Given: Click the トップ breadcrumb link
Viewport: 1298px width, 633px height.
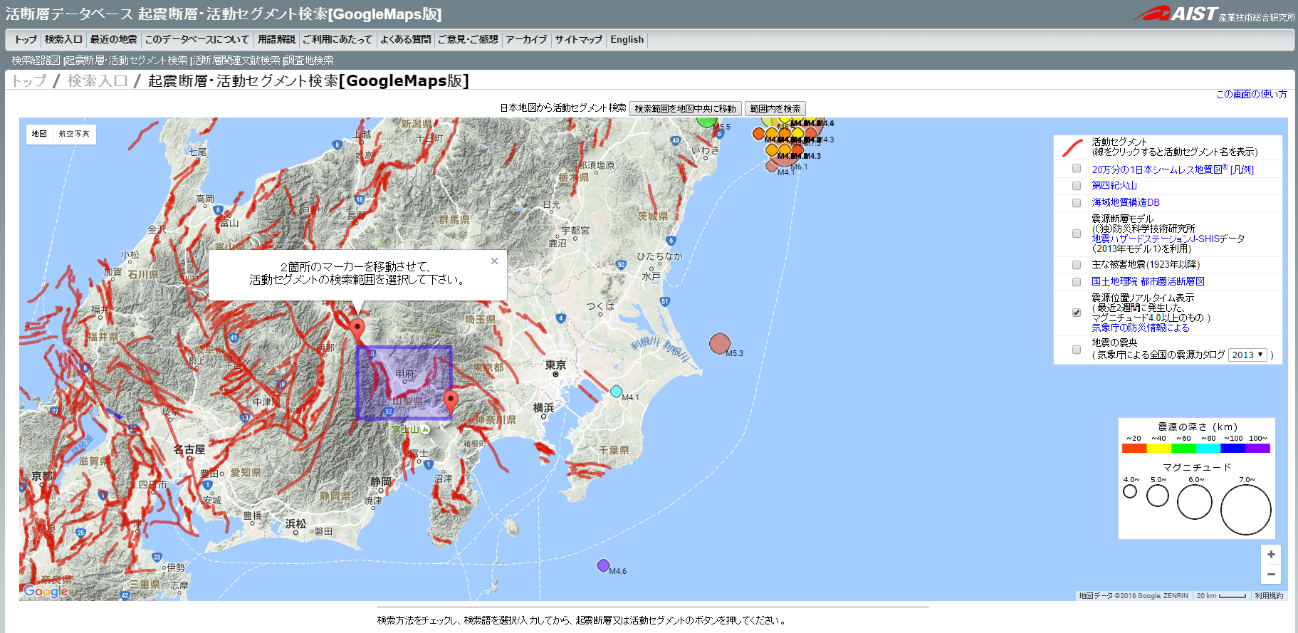Looking at the screenshot, I should (x=28, y=81).
